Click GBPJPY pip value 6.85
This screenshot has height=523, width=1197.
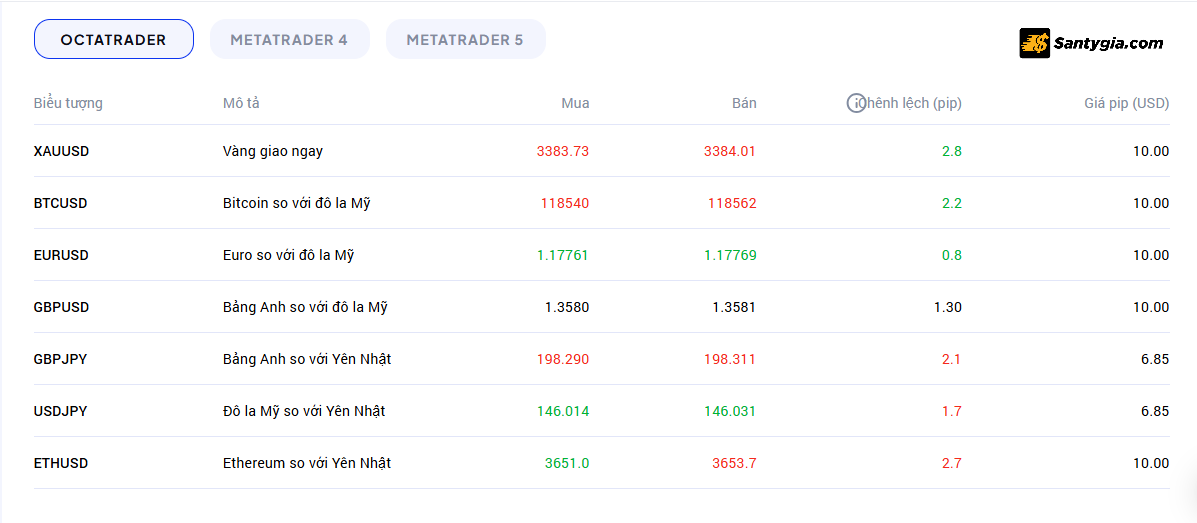pyautogui.click(x=1155, y=359)
